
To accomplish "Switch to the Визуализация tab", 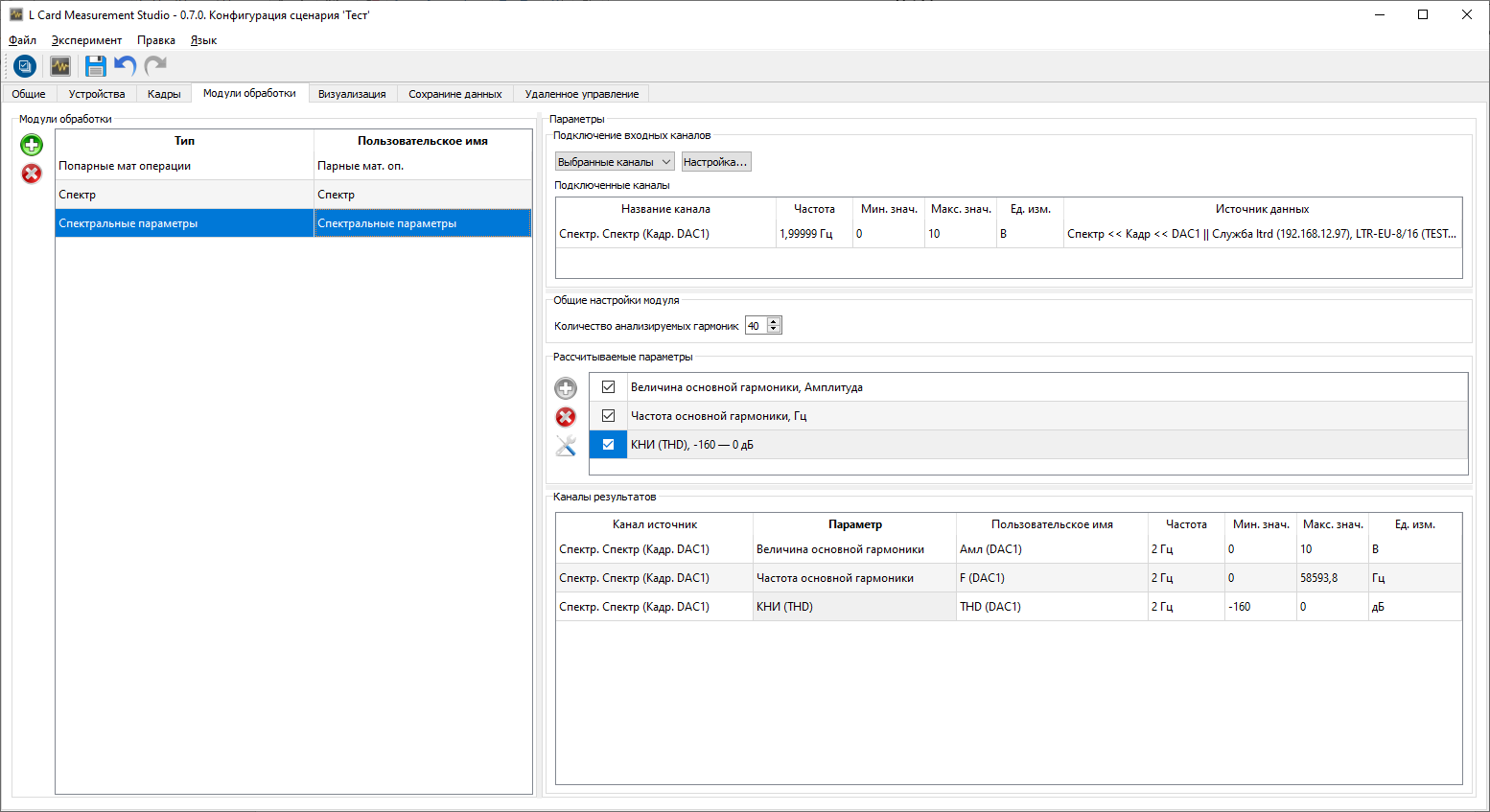I will [352, 94].
